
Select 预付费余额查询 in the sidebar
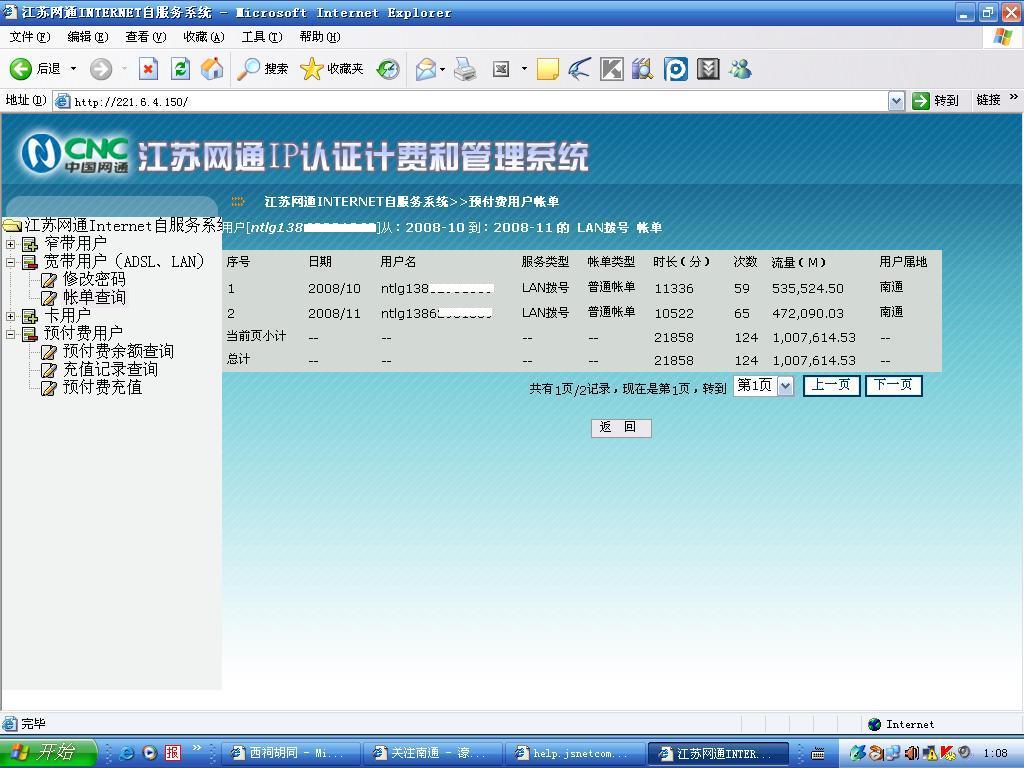120,351
